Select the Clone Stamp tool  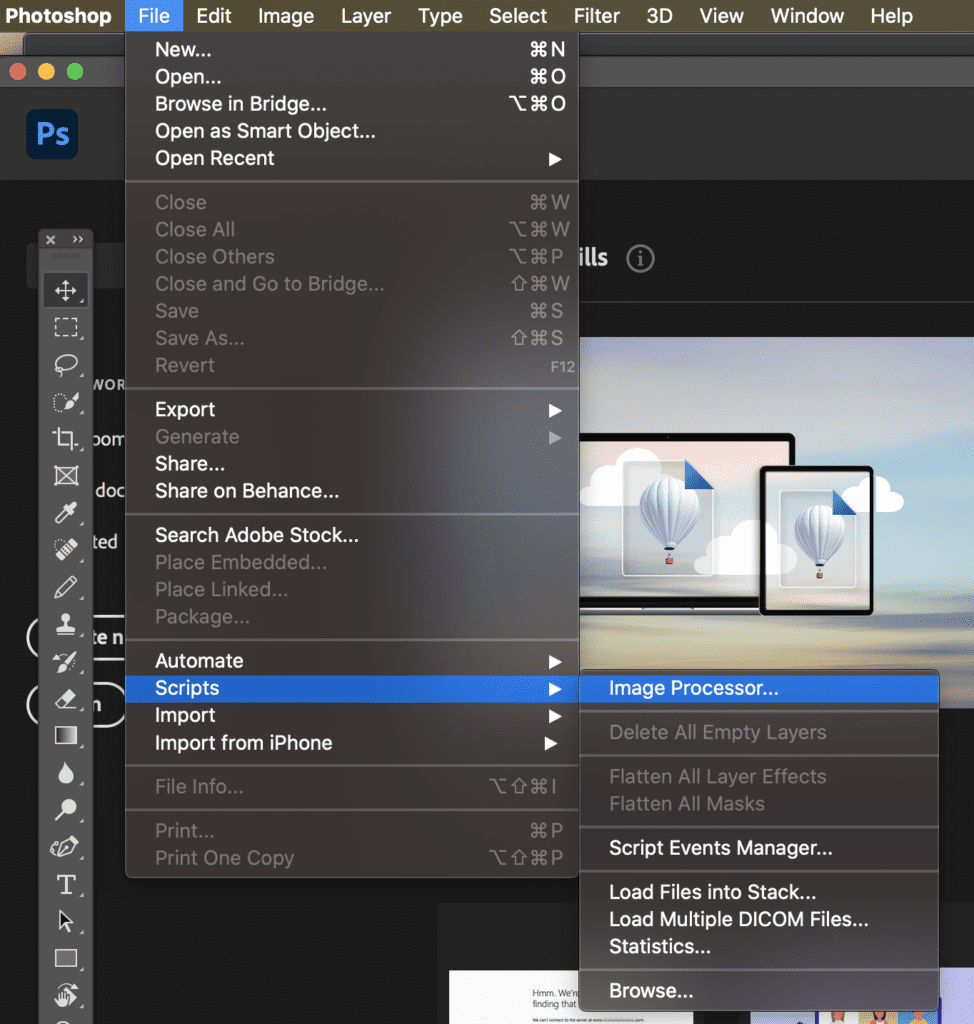(65, 624)
